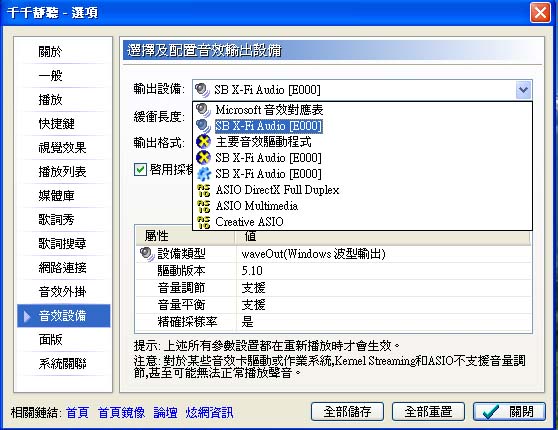Collapse the 輸出設備 dropdown arrow
558x430 pixels.
(523, 90)
